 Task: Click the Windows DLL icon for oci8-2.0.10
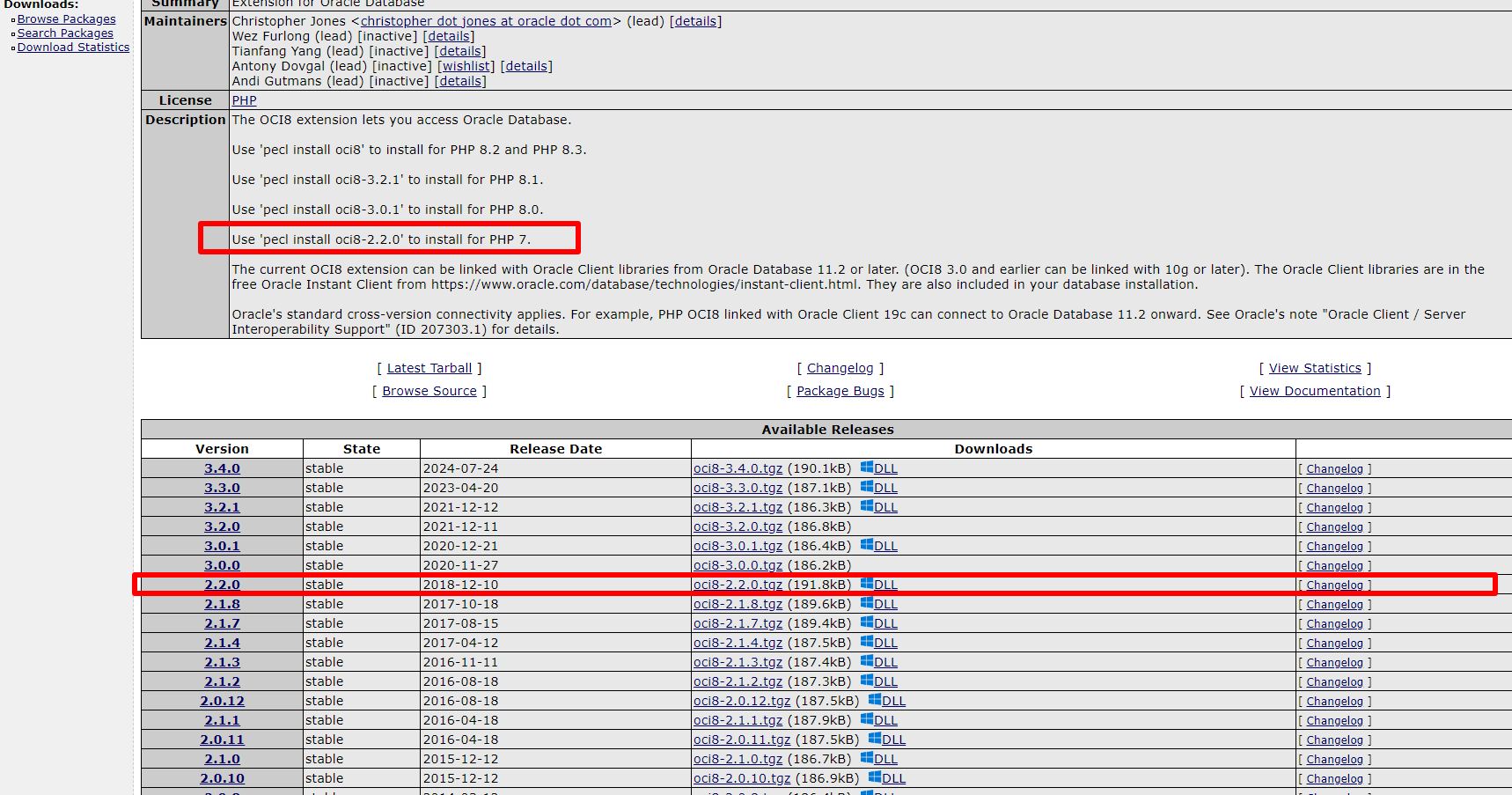tap(875, 777)
